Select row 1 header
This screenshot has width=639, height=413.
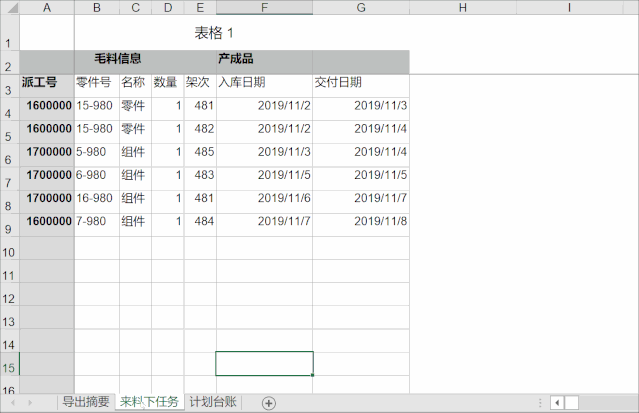[x=10, y=33]
